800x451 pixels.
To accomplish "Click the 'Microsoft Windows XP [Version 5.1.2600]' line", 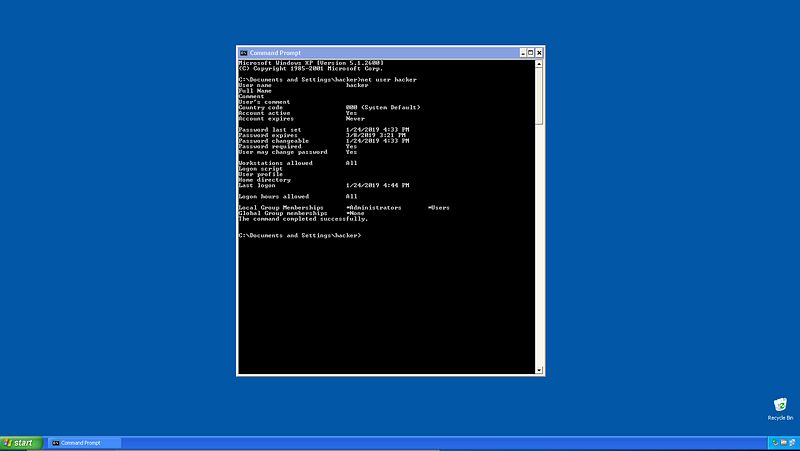I will 311,63.
